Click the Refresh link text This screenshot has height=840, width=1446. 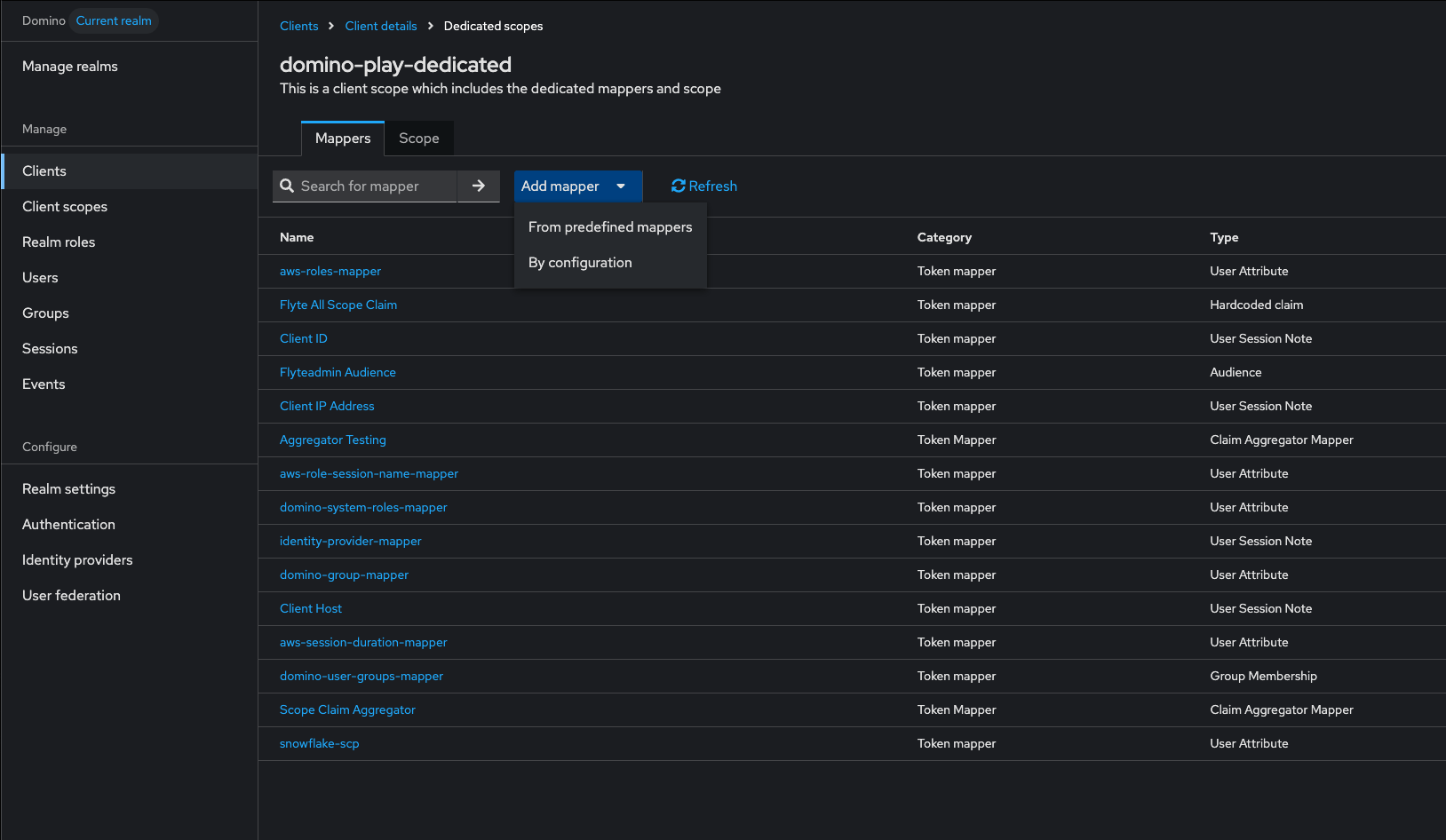click(713, 186)
